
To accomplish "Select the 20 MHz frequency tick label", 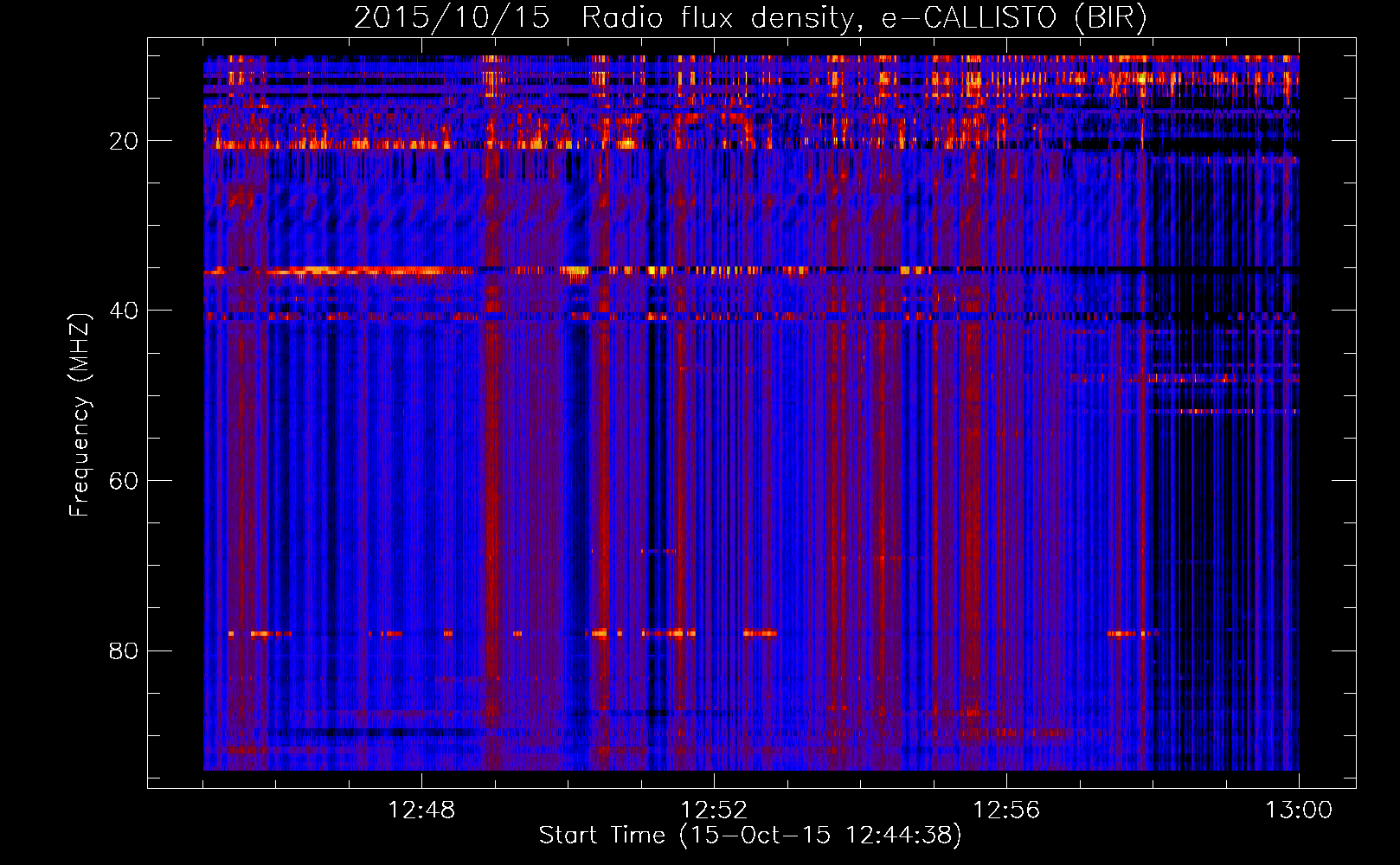I will click(124, 141).
